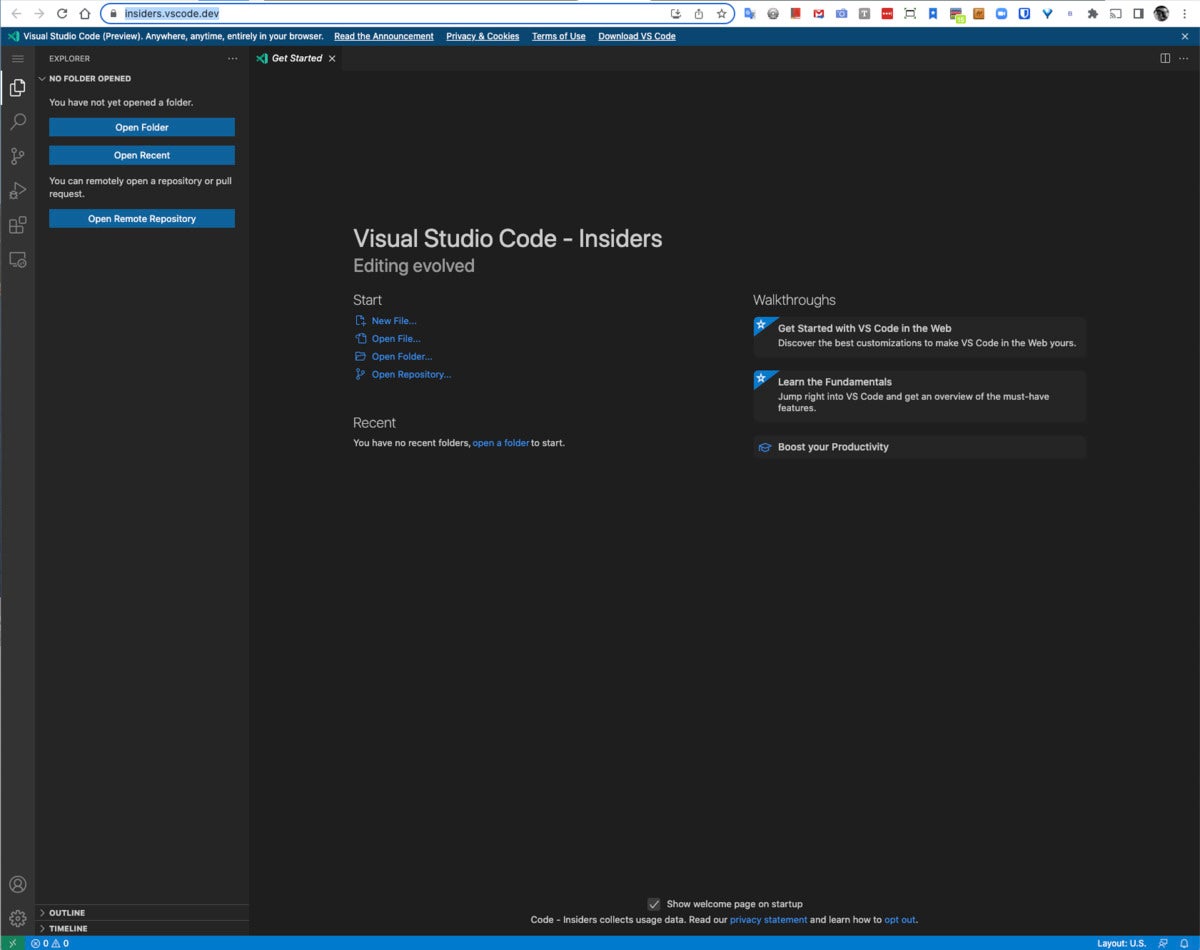This screenshot has height=950, width=1200.
Task: Open the Accounts menu icon
Action: click(x=17, y=885)
